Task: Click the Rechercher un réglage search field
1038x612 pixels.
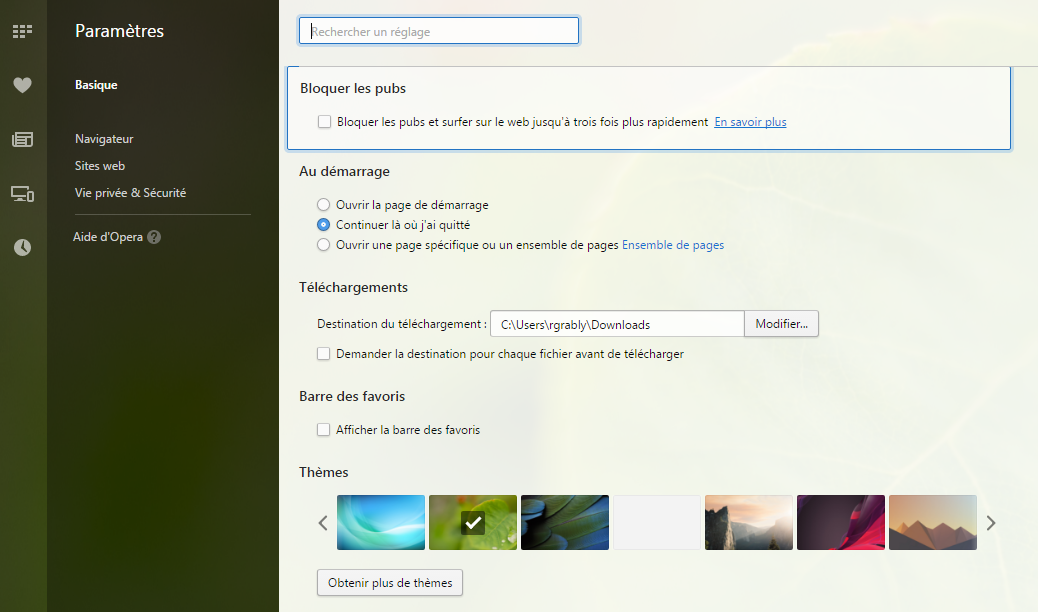Action: pos(439,32)
